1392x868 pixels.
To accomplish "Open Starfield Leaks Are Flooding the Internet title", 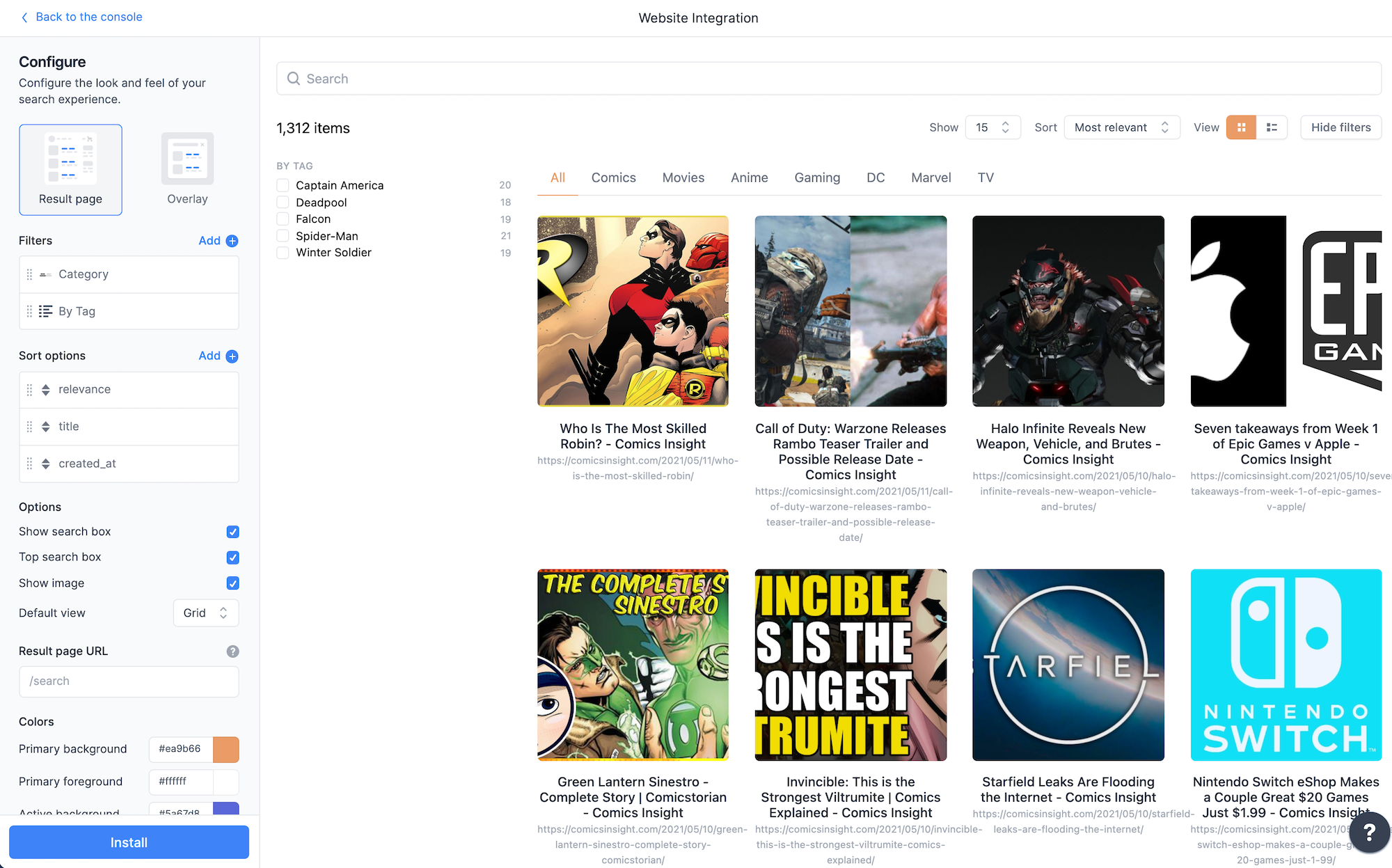I will pos(1068,790).
